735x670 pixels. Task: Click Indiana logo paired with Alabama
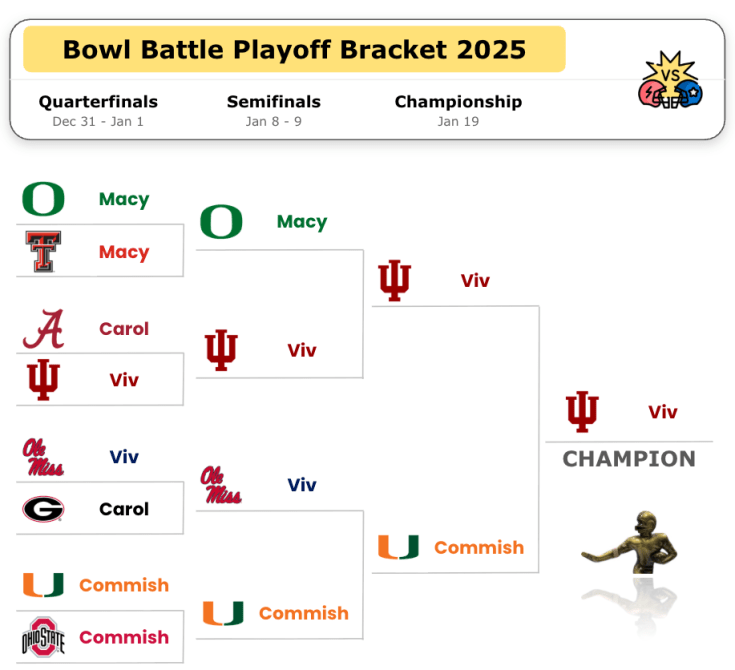43,380
